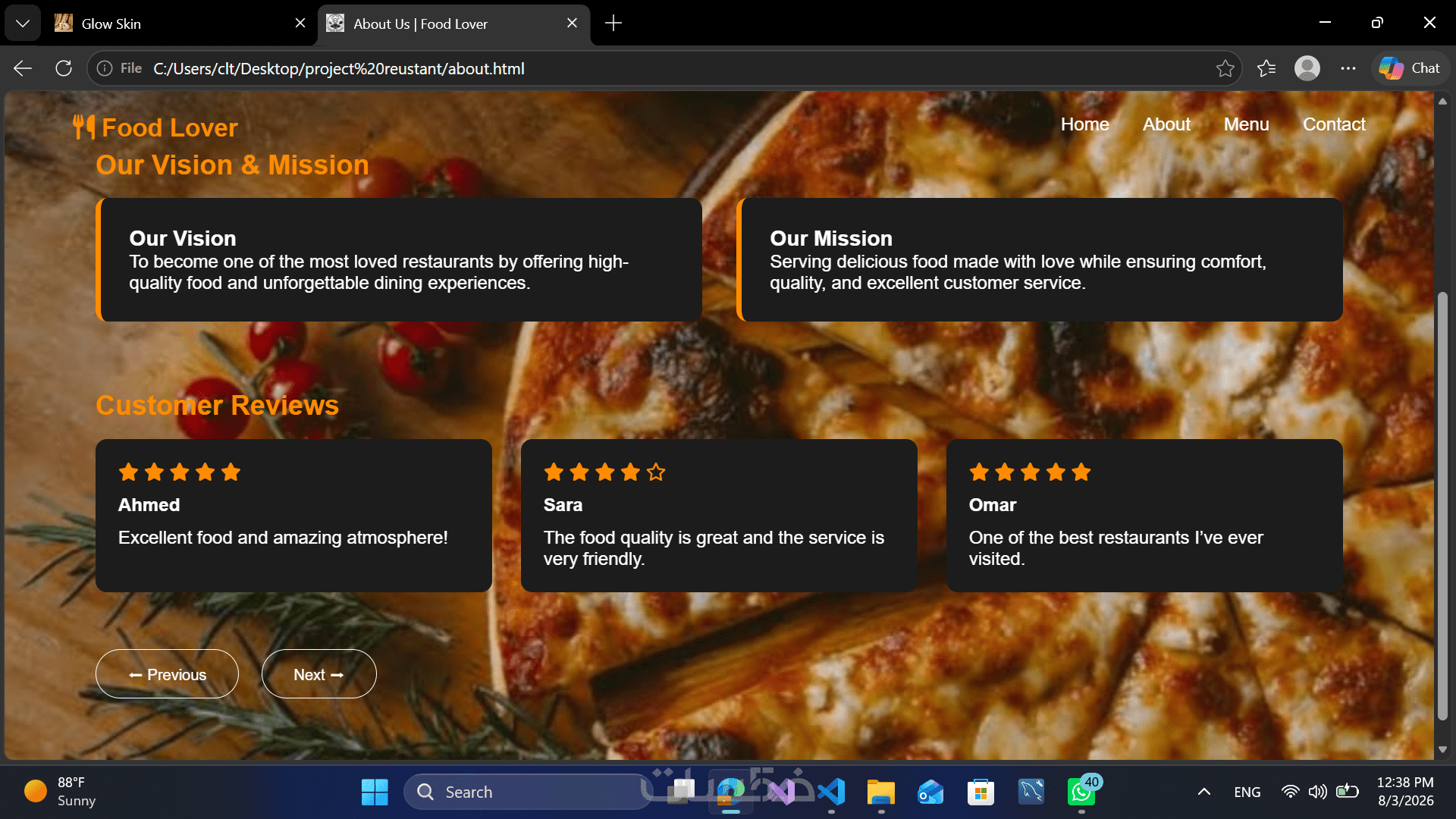1456x819 pixels.
Task: Click the Our Vision card title
Action: (x=182, y=238)
